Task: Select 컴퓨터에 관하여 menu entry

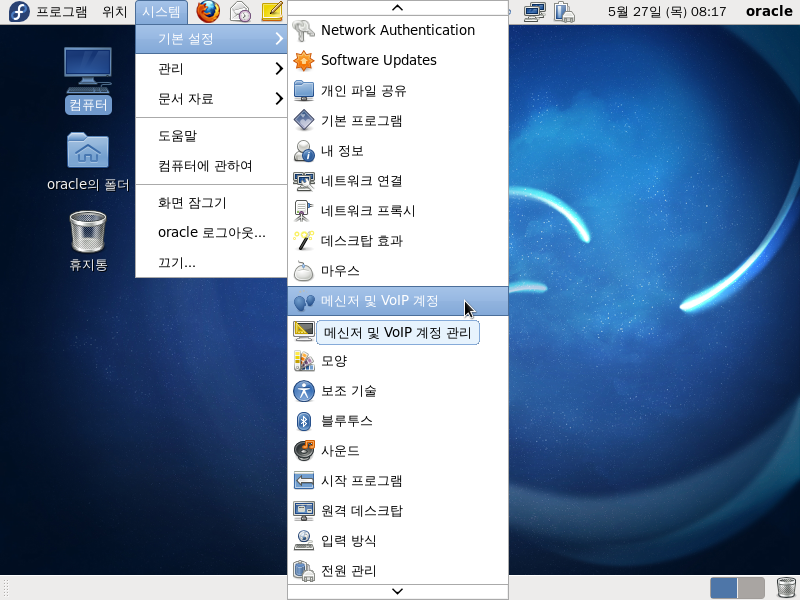Action: (x=211, y=166)
